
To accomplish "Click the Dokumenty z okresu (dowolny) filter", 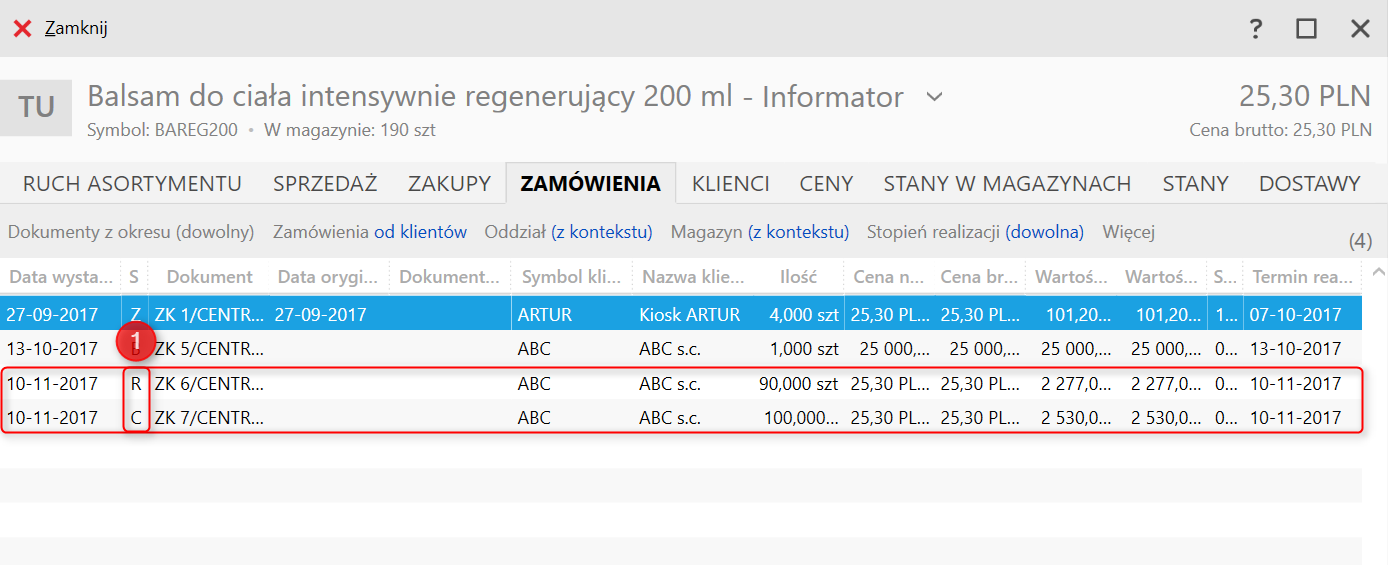I will tap(131, 232).
